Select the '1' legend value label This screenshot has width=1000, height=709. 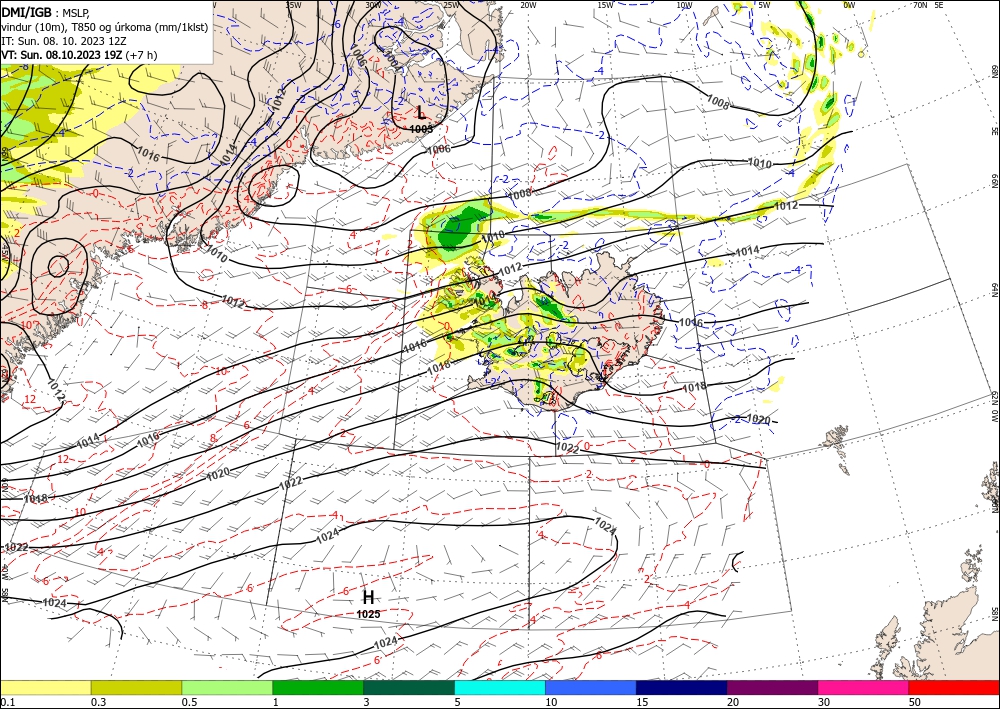276,702
